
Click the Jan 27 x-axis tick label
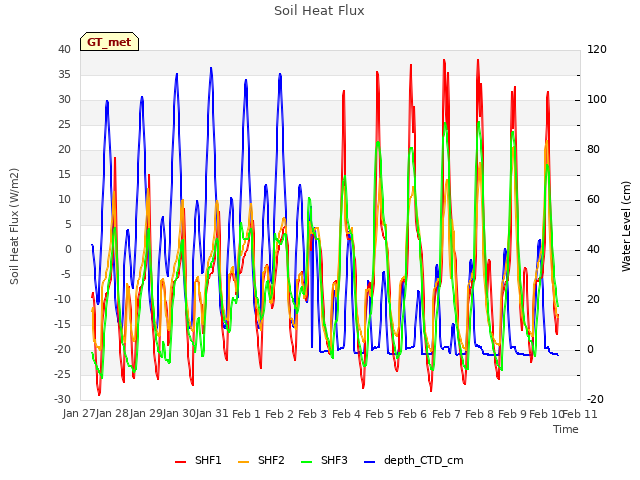point(79,414)
